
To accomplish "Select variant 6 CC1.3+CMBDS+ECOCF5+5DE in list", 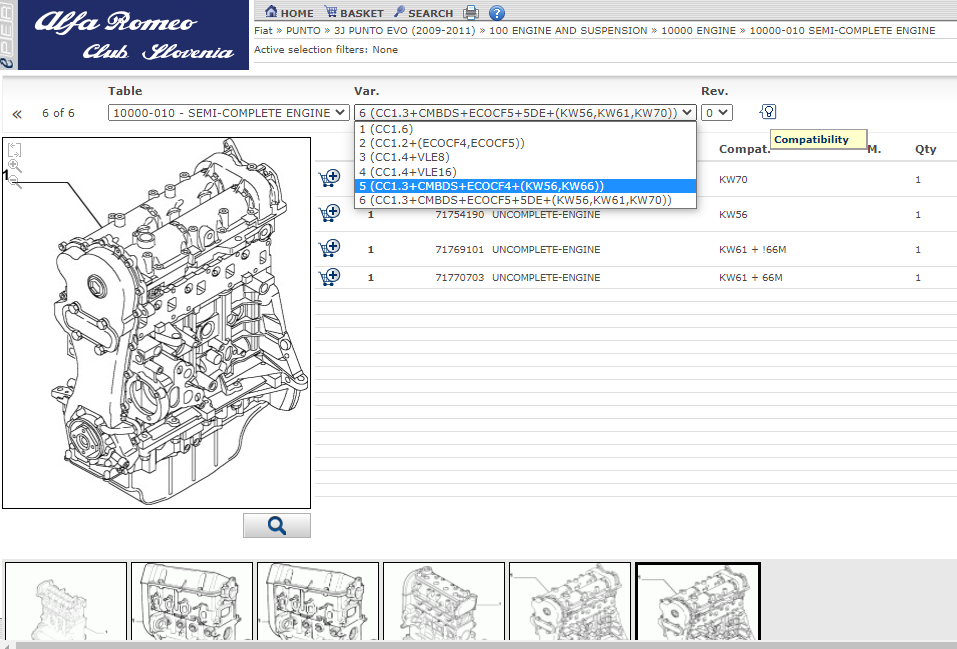I will (x=525, y=200).
